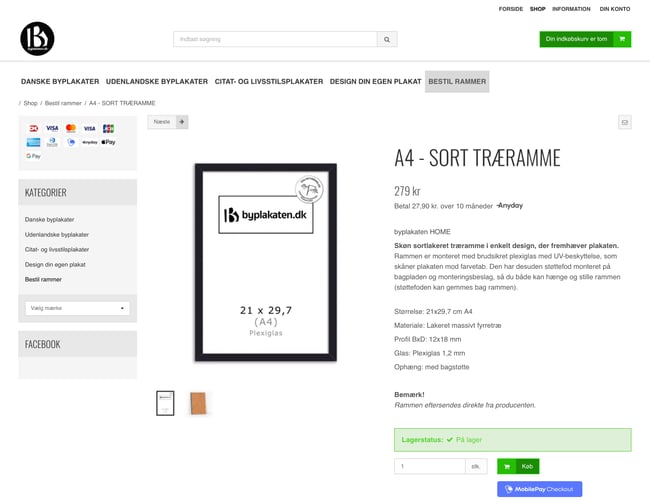
Task: Click the Visa icon beside Dankort
Action: click(52, 129)
